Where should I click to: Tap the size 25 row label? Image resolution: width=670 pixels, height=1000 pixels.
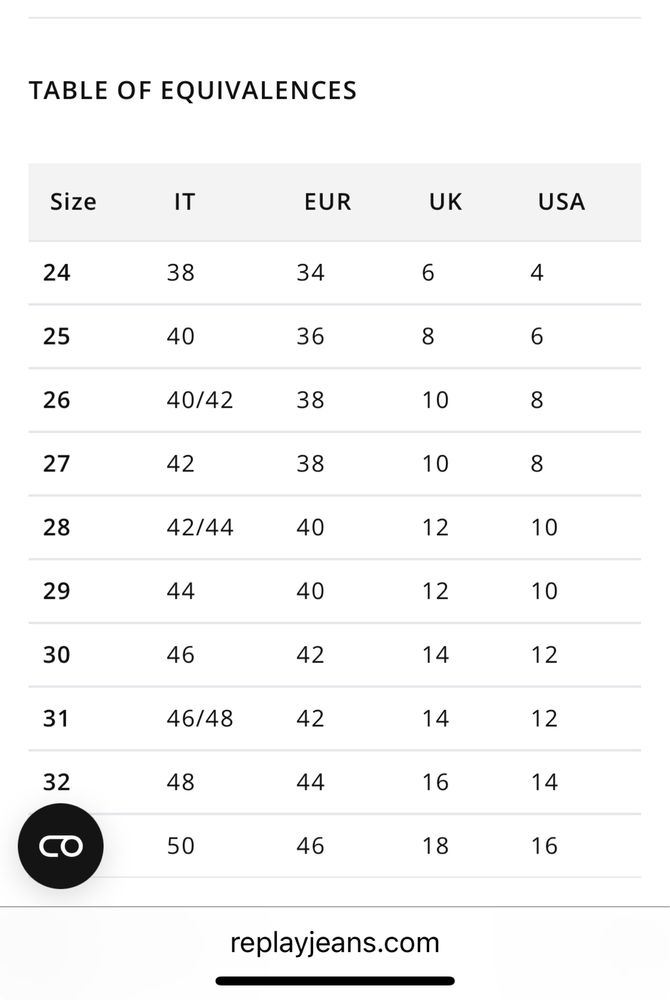[x=57, y=336]
